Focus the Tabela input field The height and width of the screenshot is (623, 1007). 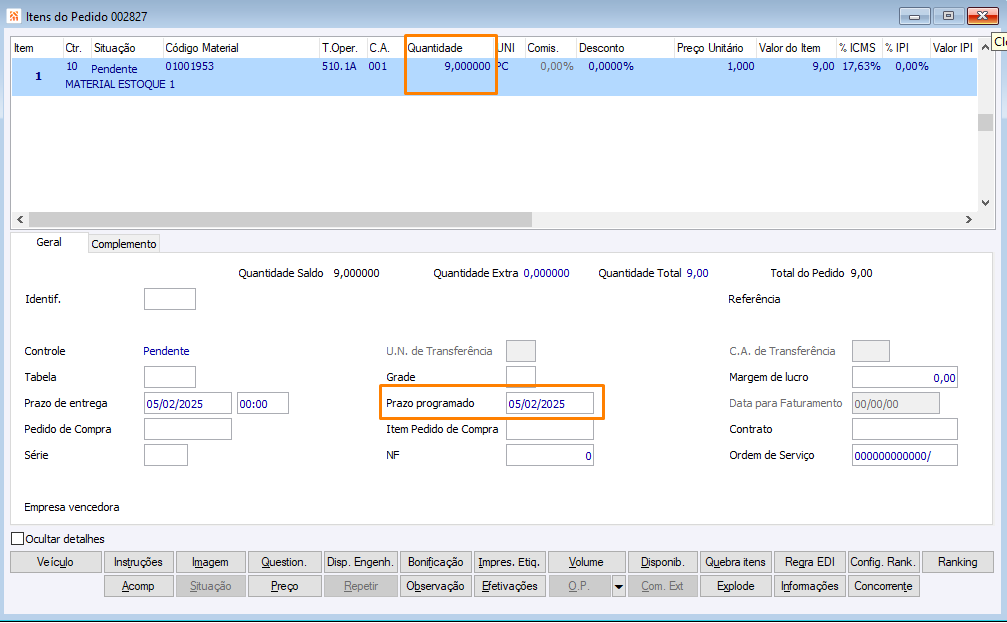(x=170, y=377)
